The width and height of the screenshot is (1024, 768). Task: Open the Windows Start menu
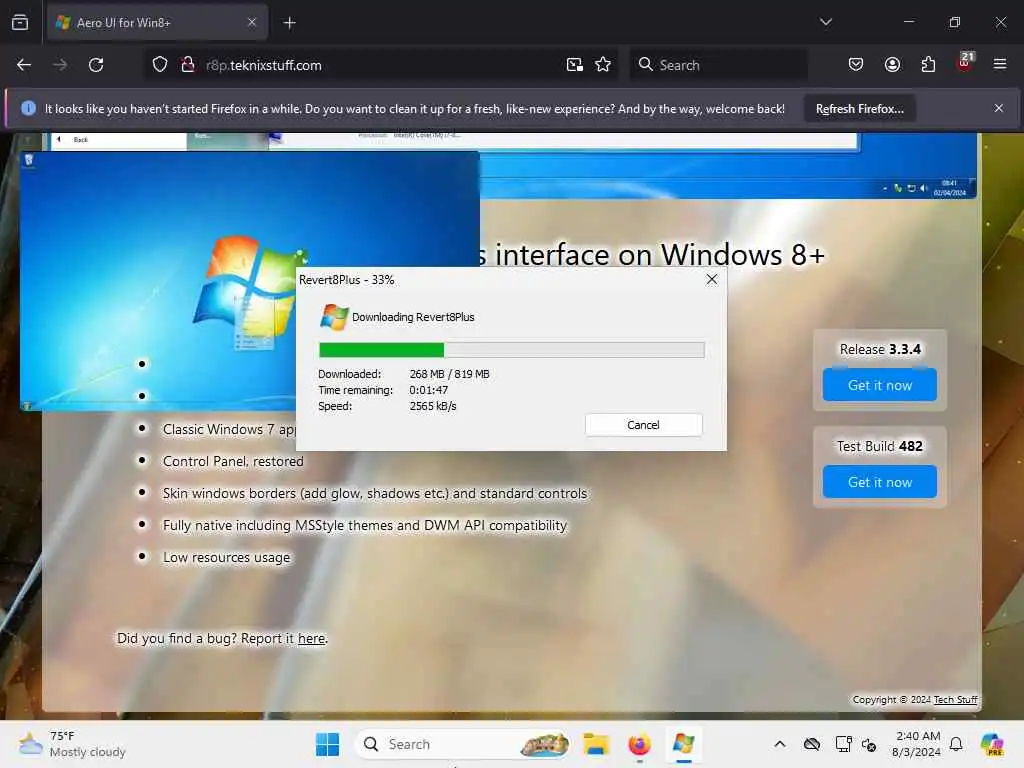pyautogui.click(x=327, y=744)
